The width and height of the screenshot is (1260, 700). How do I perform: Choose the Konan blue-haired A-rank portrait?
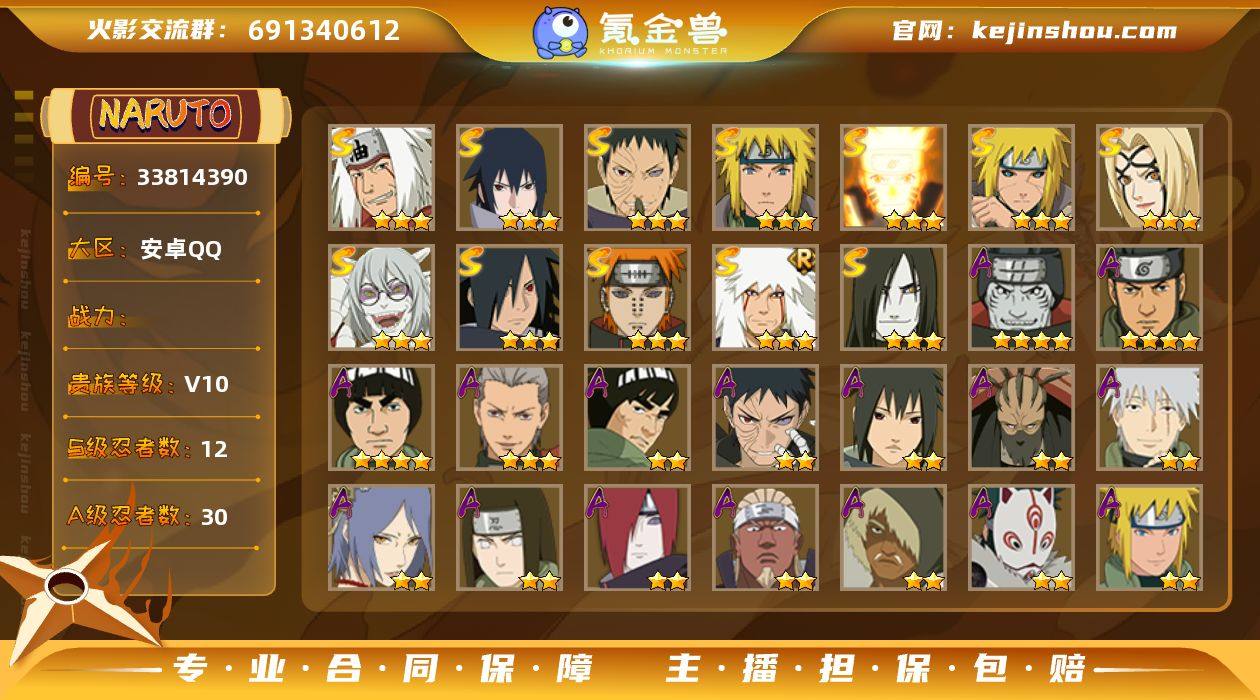tap(382, 538)
